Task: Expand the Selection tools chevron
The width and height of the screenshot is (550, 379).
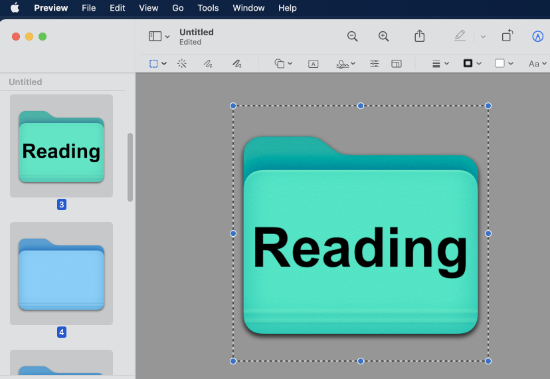Action: point(164,64)
